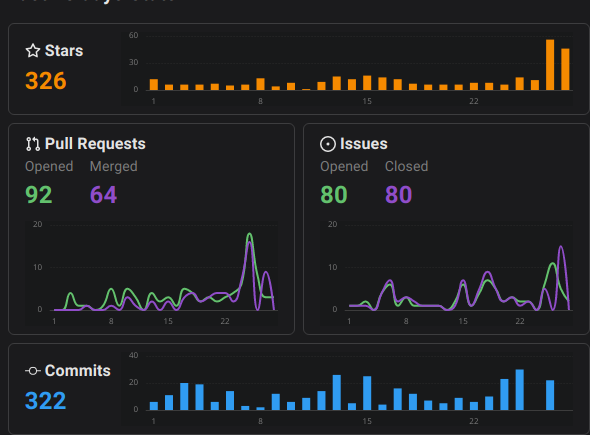This screenshot has width=590, height=435.
Task: Click the highest green peak in Pull Requests chart
Action: 249,234
